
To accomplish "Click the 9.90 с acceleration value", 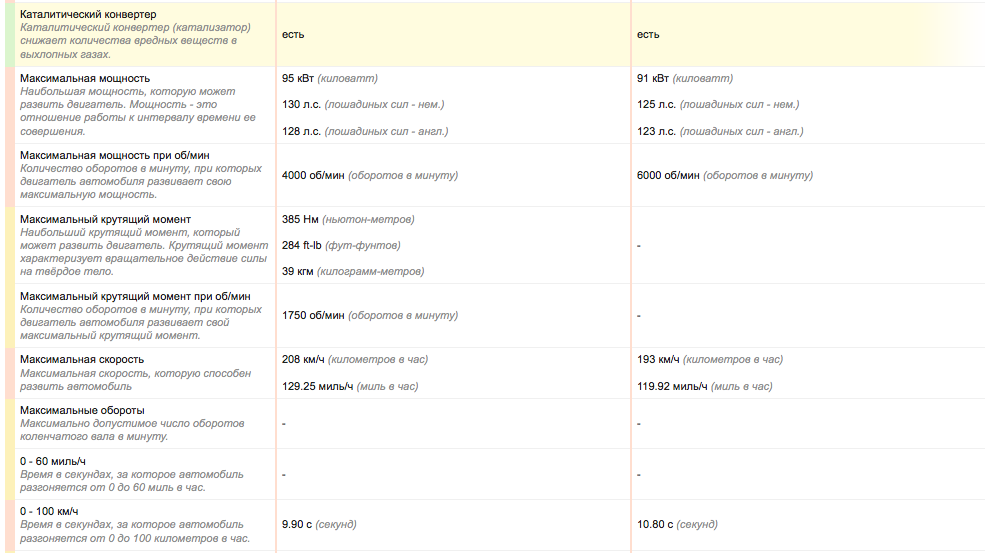I will (x=297, y=524).
